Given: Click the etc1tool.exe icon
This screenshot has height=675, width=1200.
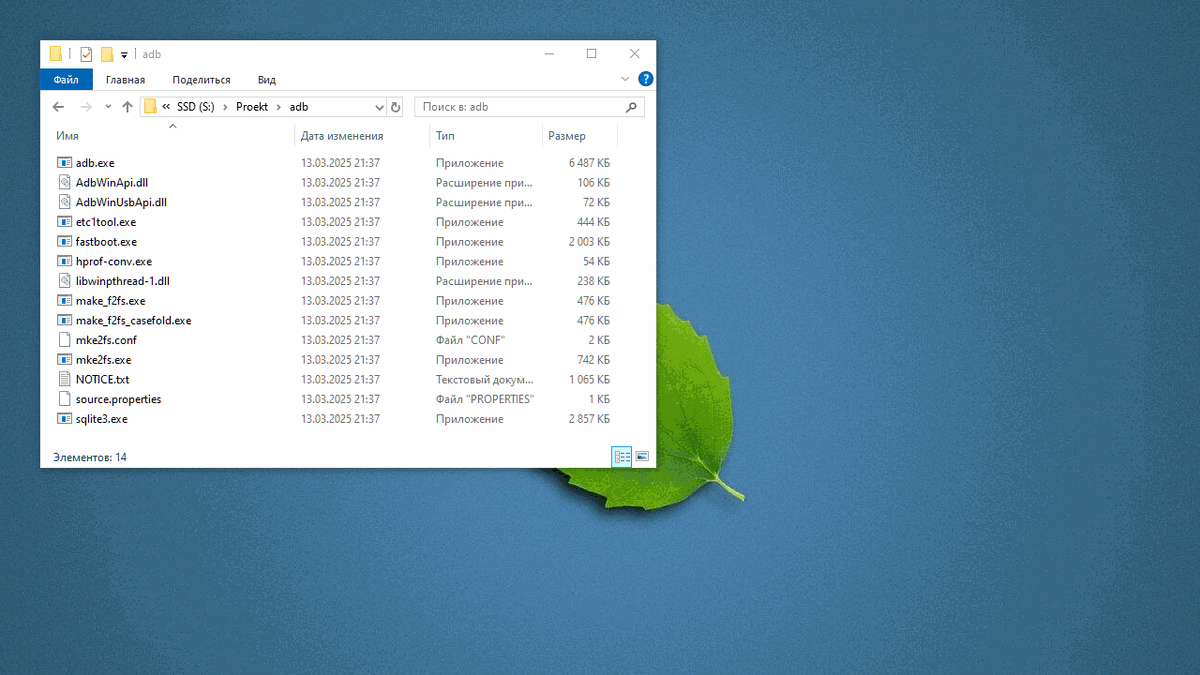Looking at the screenshot, I should click(65, 222).
